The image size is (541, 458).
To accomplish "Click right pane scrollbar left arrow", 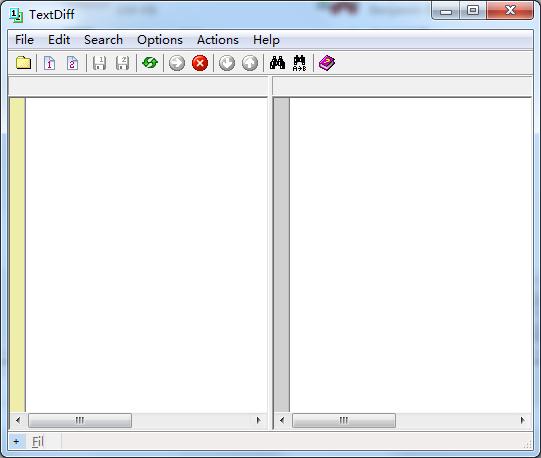I will 282,420.
